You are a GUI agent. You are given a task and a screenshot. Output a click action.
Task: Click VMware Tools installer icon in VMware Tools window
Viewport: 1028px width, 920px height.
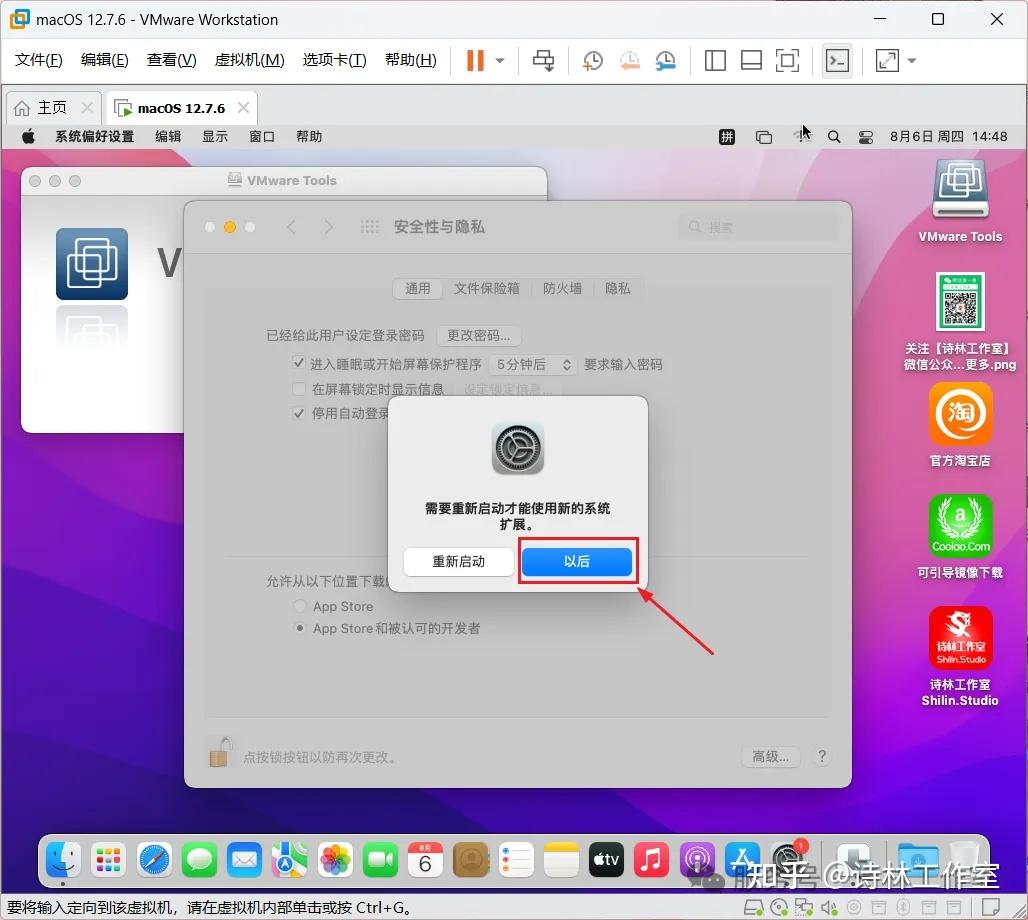92,264
